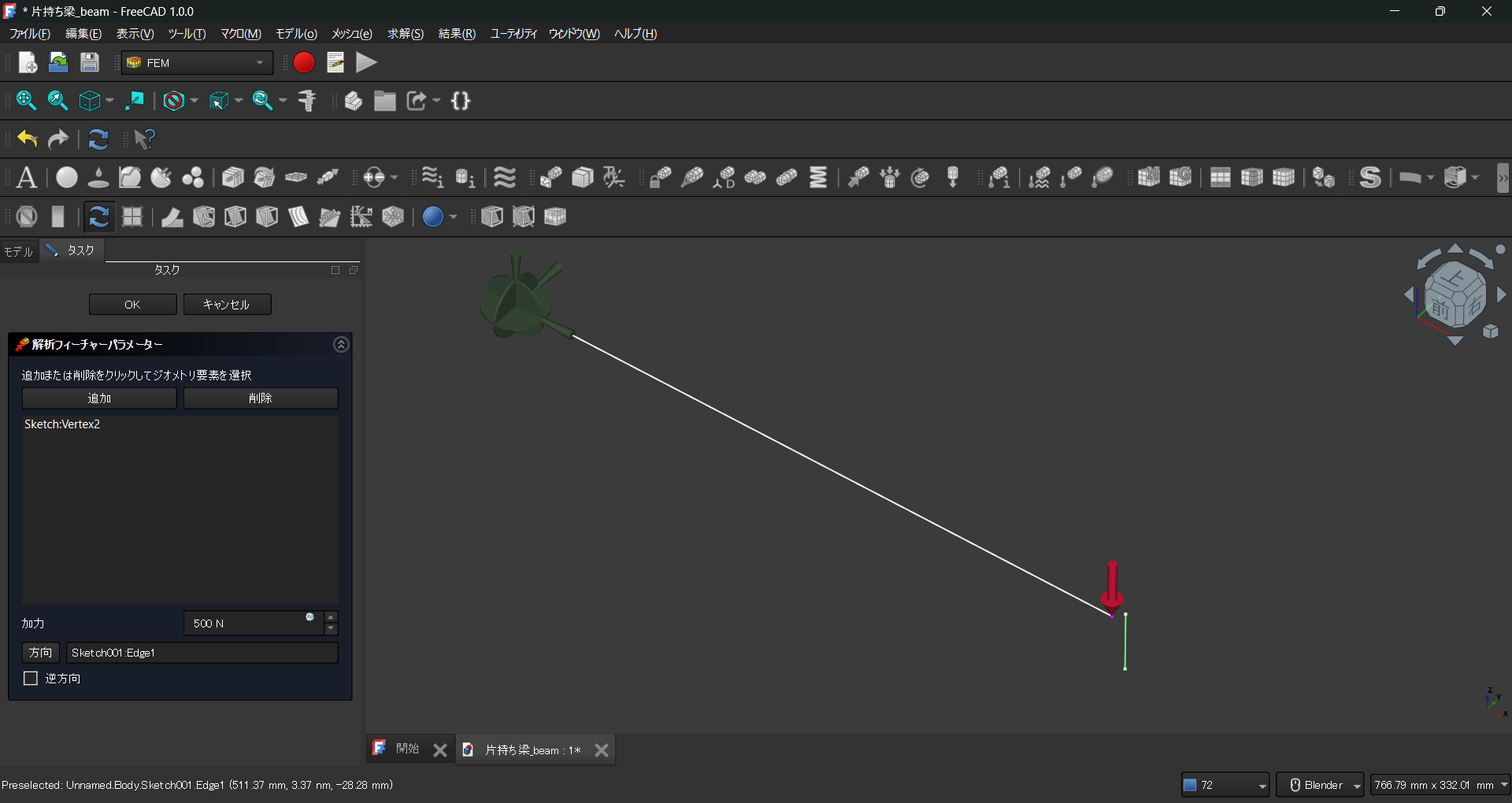Click the curly-braces variable set icon
The image size is (1512, 803).
coord(461,101)
